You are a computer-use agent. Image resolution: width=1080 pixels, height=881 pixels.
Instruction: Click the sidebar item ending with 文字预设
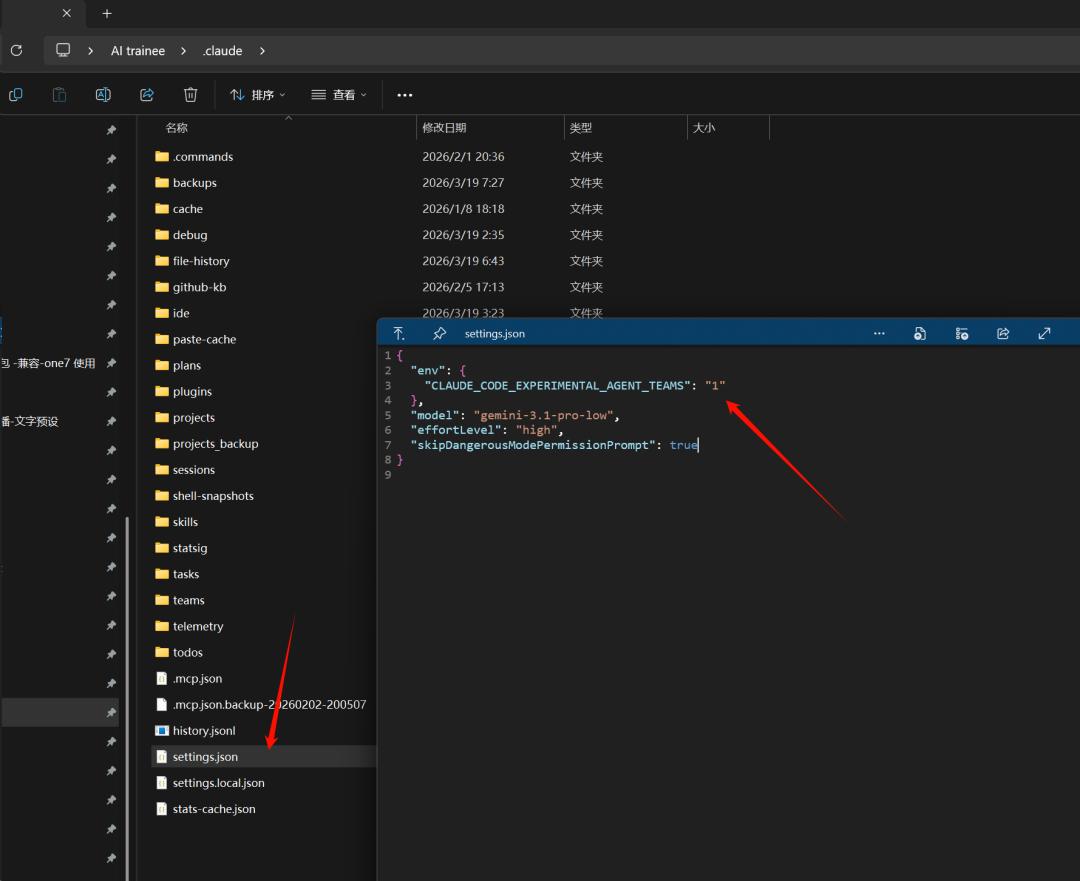30,422
